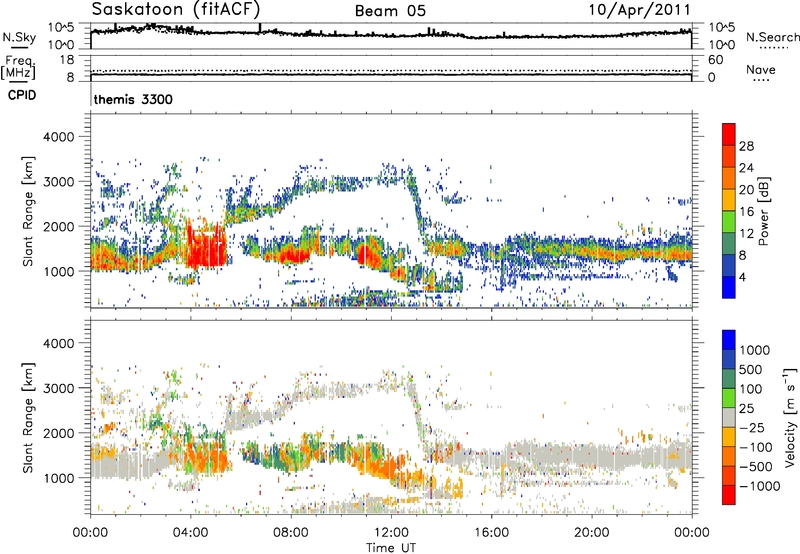Click the 'Freq. [MHz]' axis label
800x554 pixels.
pos(18,67)
